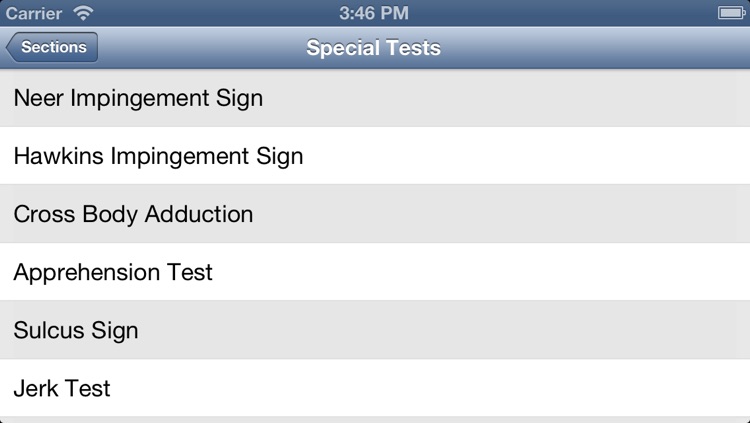This screenshot has width=750, height=423.
Task: Tap the Carrier label in status bar
Action: coord(33,13)
